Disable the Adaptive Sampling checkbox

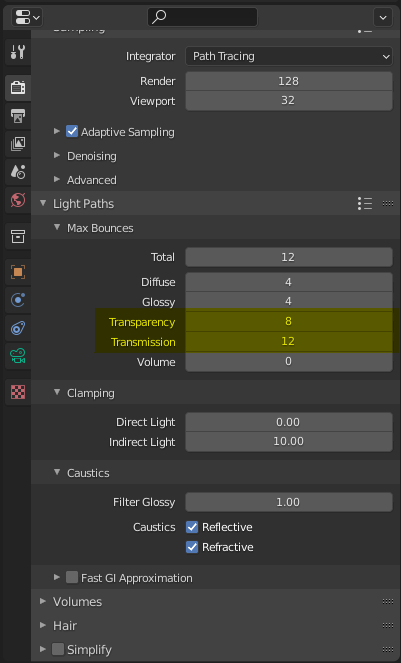[x=72, y=132]
